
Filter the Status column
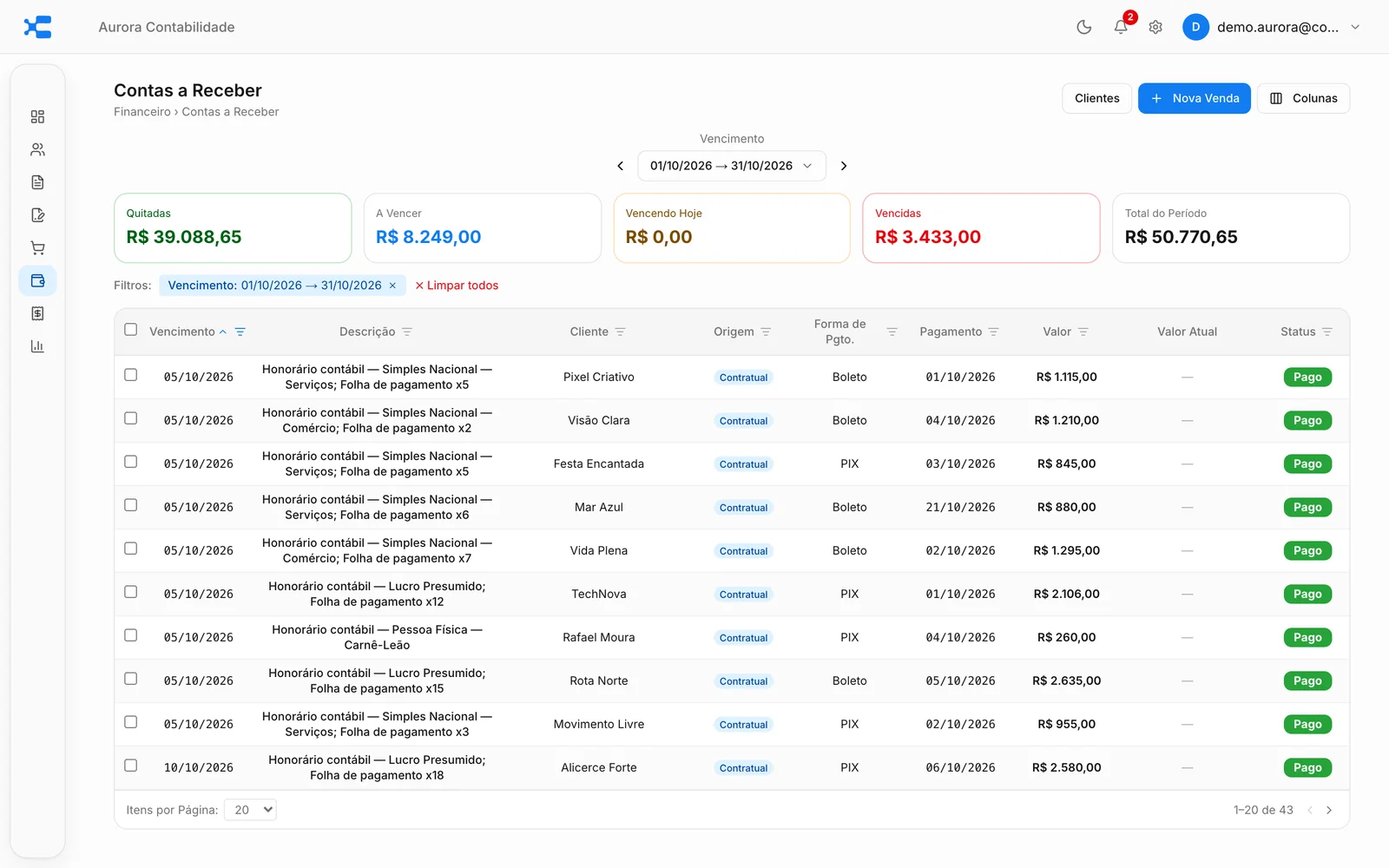click(x=1326, y=332)
